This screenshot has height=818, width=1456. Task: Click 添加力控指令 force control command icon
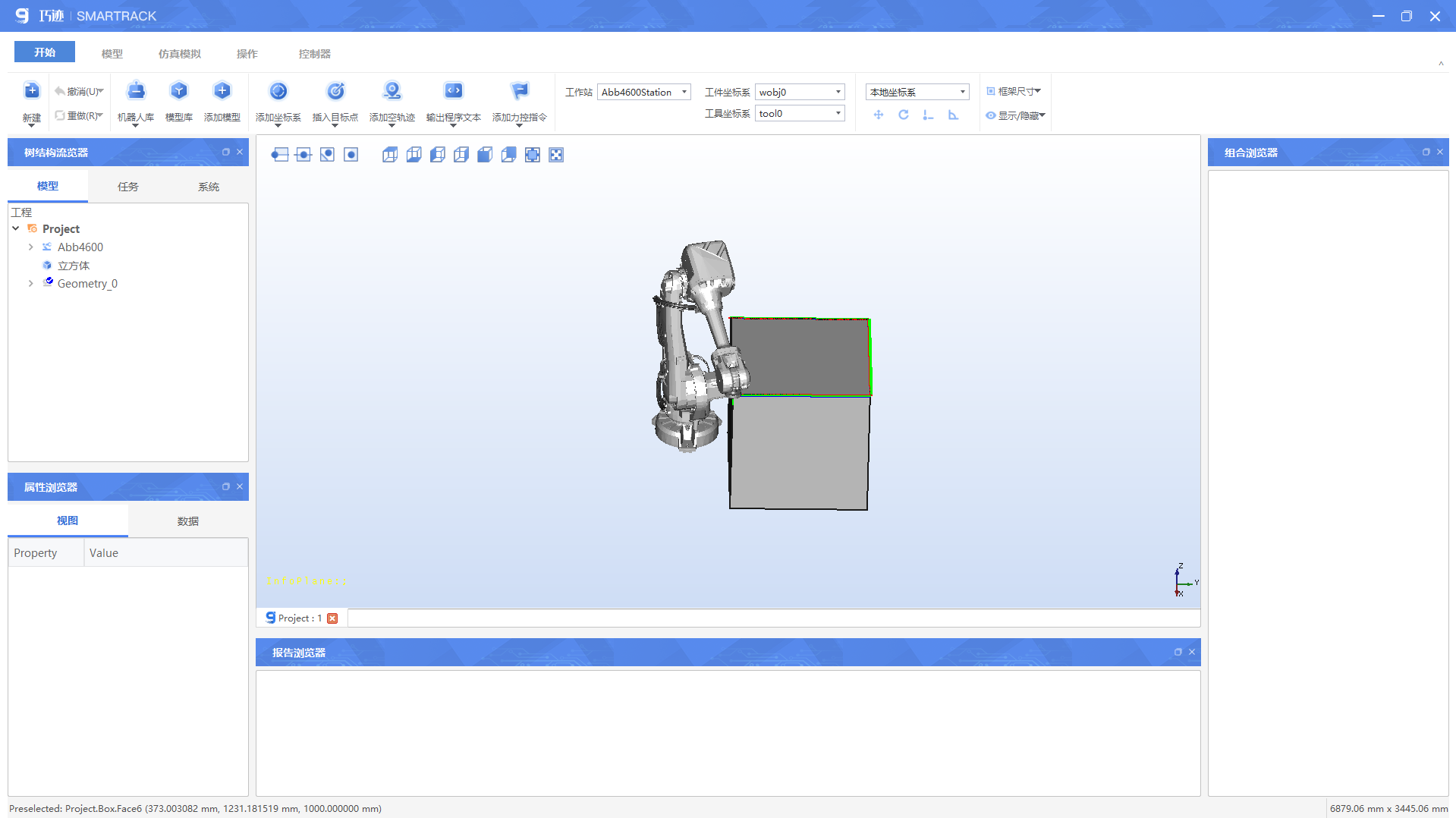click(x=520, y=91)
